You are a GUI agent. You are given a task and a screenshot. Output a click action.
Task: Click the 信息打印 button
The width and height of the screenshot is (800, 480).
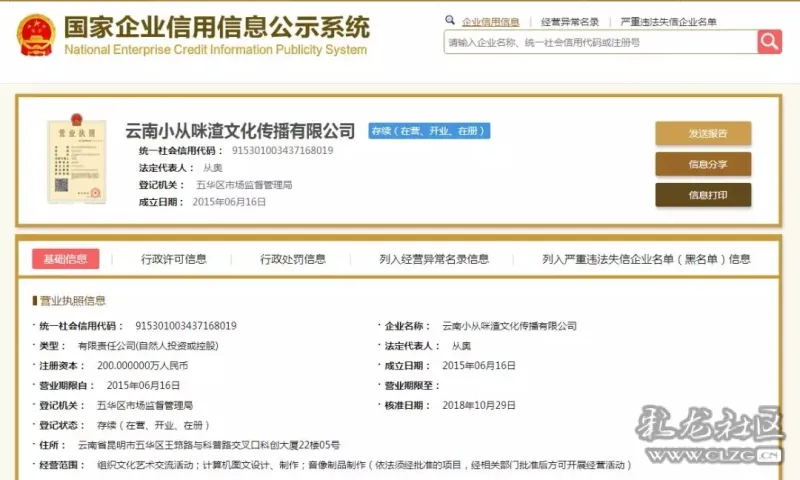[x=703, y=195]
